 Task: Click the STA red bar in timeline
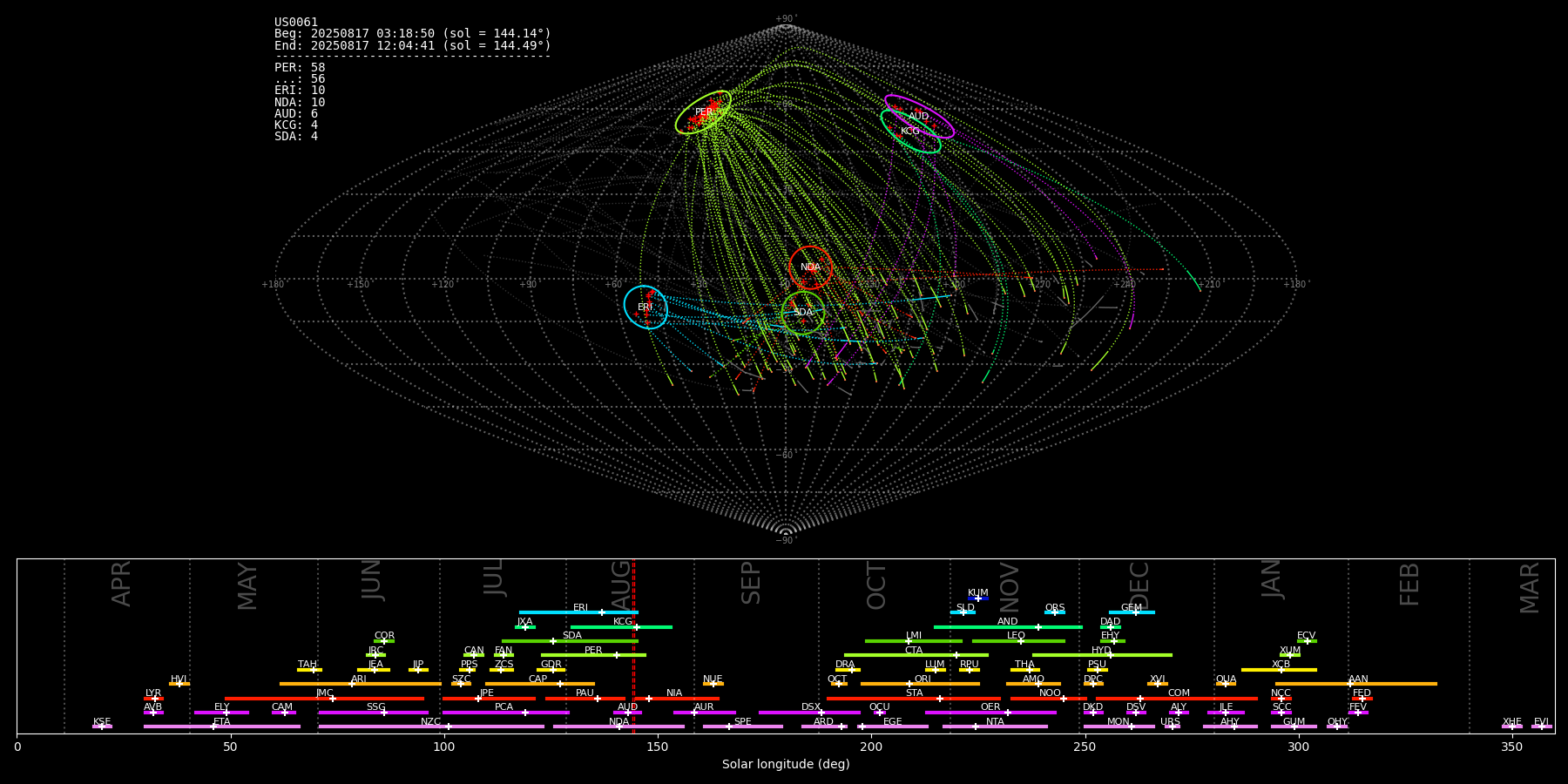[x=914, y=699]
